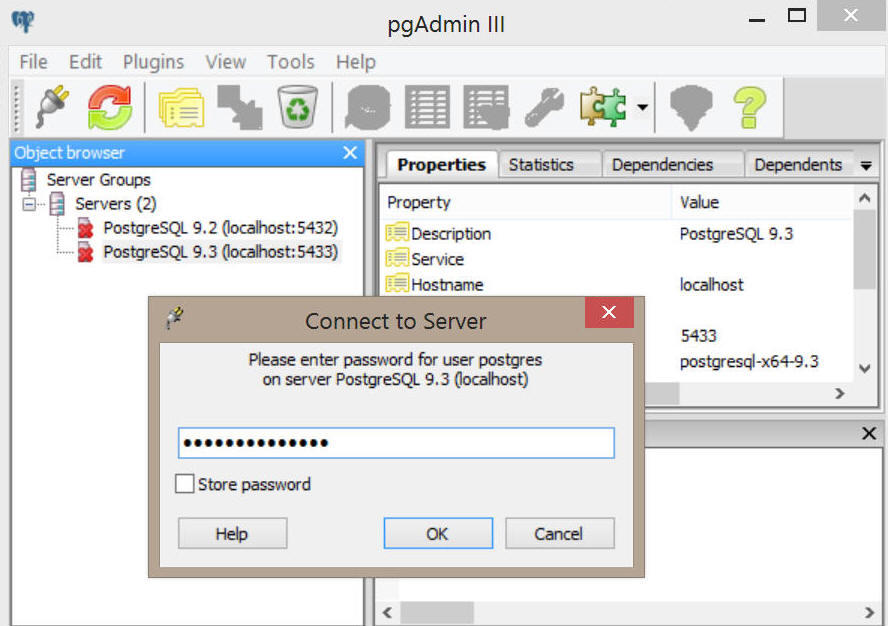This screenshot has height=626, width=888.
Task: Collapse the Servers (2) tree node
Action: click(x=29, y=204)
